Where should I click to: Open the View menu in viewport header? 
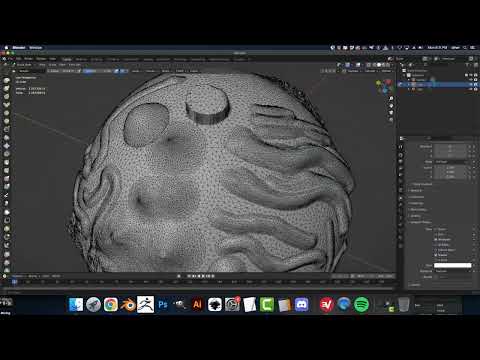(x=42, y=65)
